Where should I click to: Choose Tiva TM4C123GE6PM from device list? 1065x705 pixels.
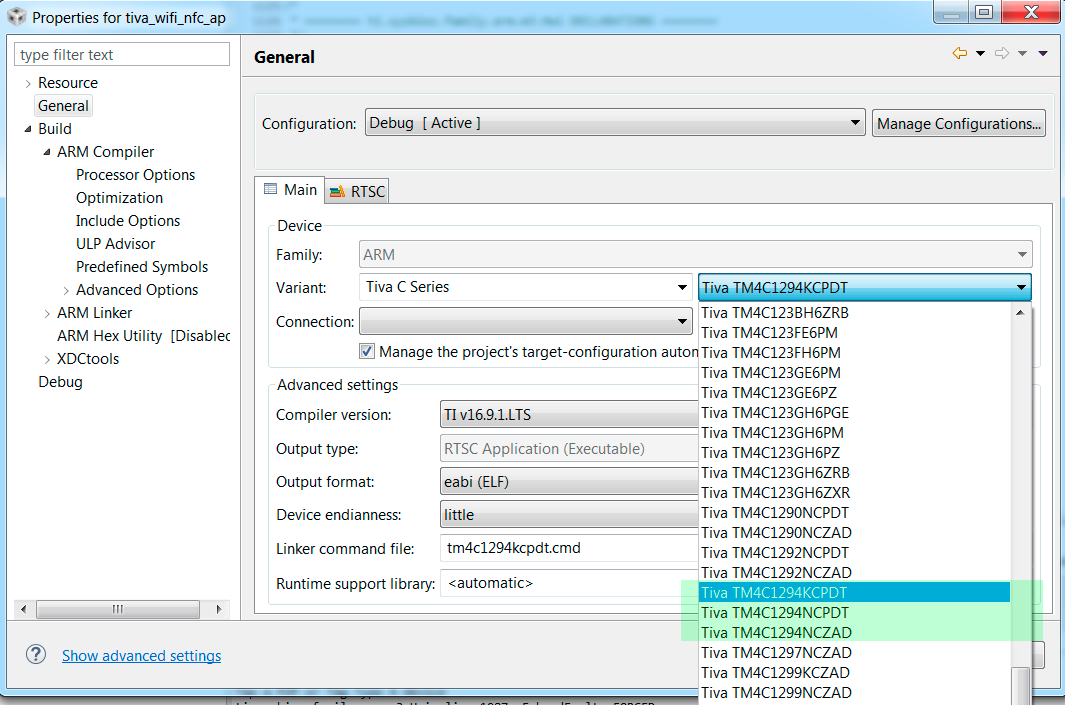point(854,373)
